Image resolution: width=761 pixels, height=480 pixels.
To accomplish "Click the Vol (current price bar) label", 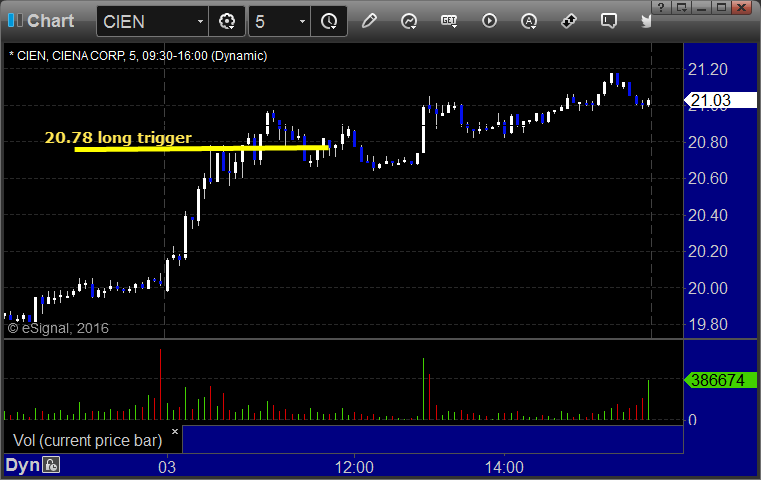I will click(x=87, y=440).
